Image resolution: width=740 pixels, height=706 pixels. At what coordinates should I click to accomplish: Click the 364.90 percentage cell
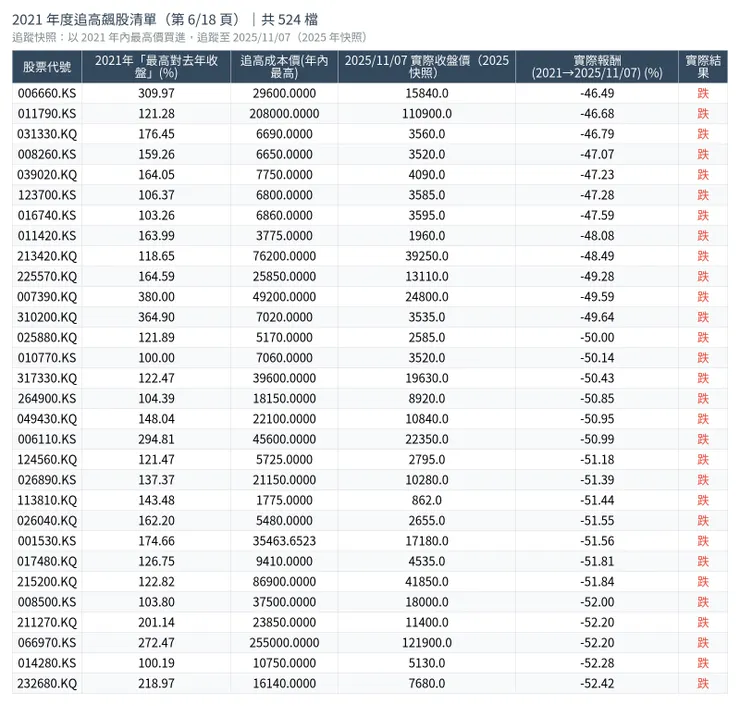click(156, 317)
